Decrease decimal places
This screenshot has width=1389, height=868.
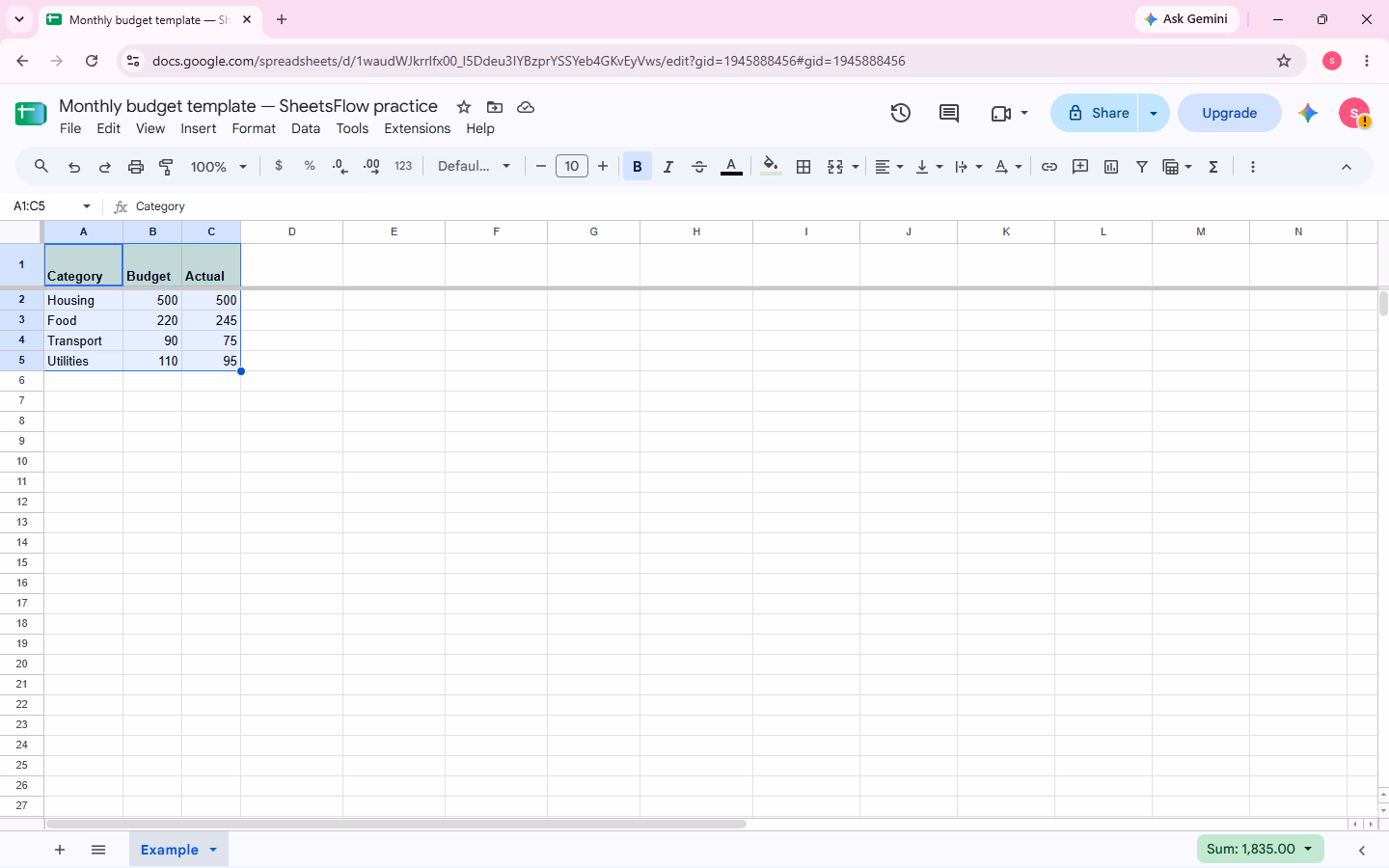coord(340,167)
